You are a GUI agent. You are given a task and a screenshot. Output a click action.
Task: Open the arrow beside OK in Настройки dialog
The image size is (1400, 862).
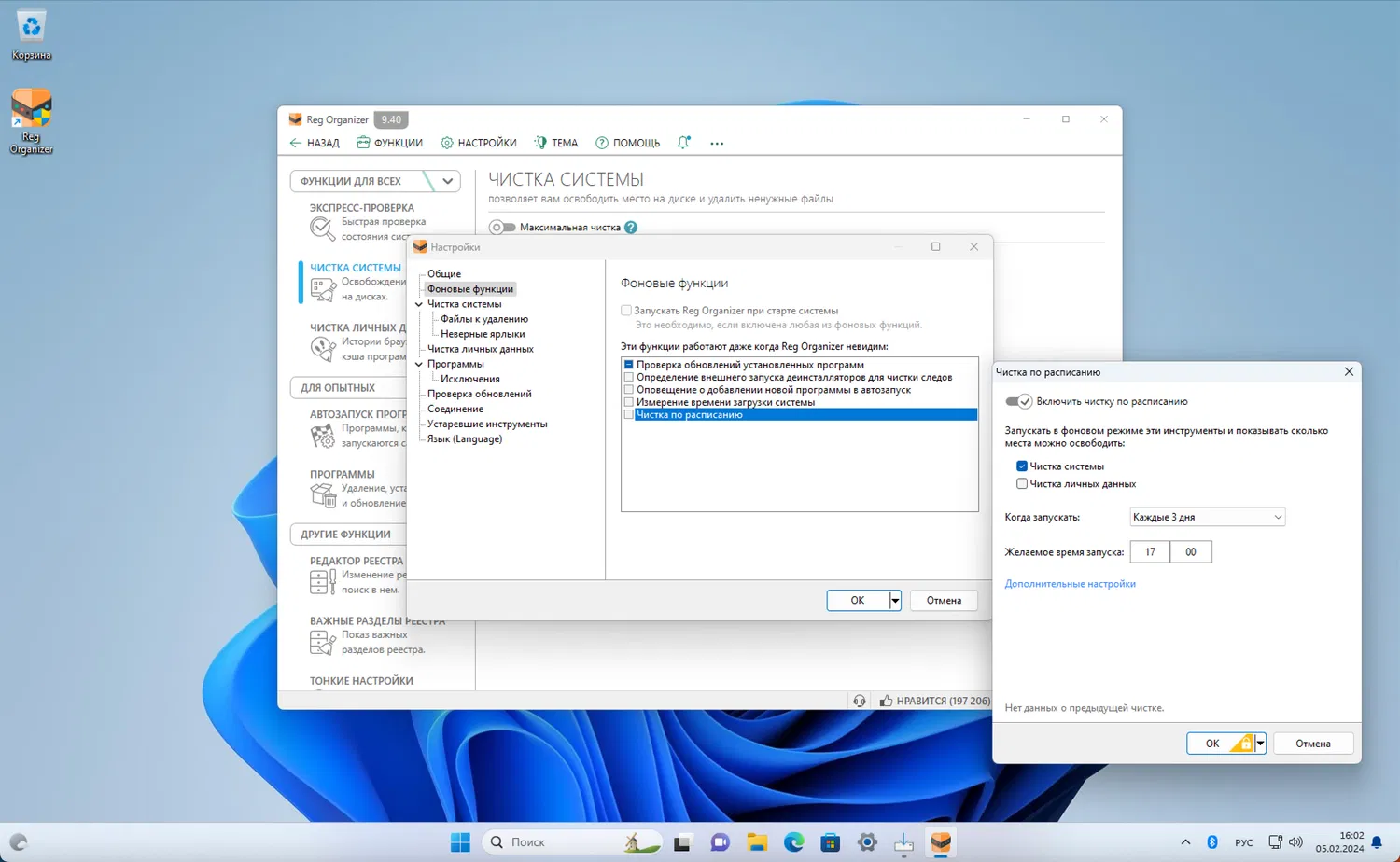(x=894, y=601)
